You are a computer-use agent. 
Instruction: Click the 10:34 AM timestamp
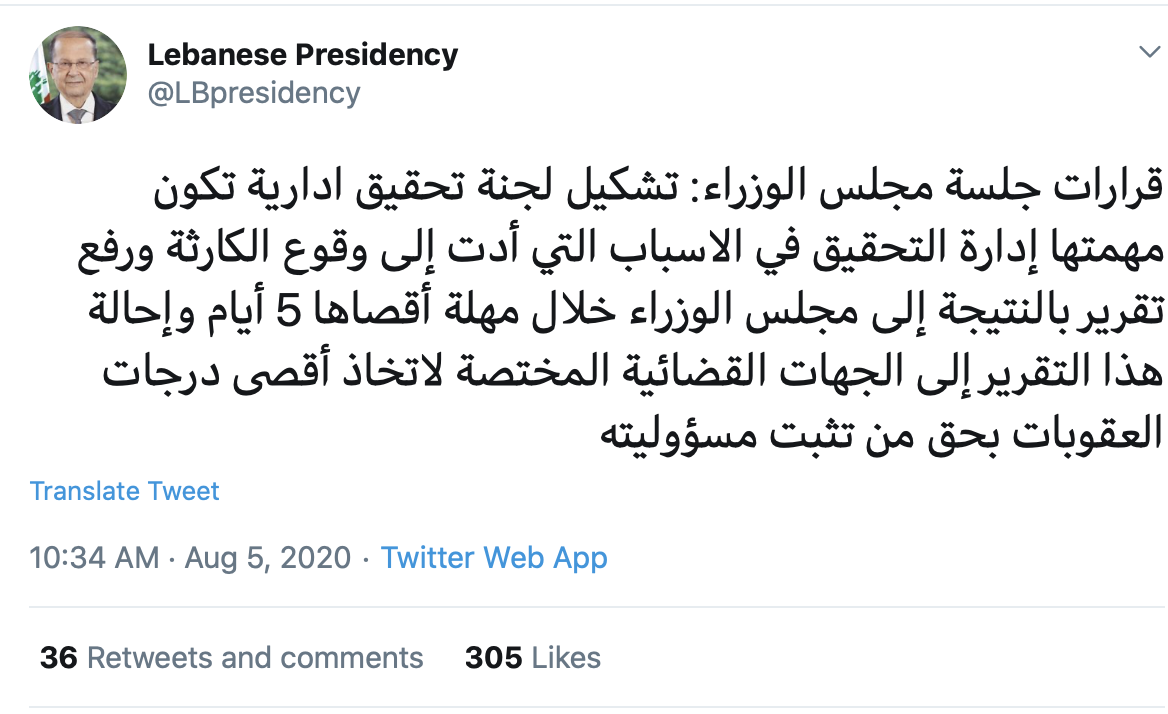(x=94, y=557)
